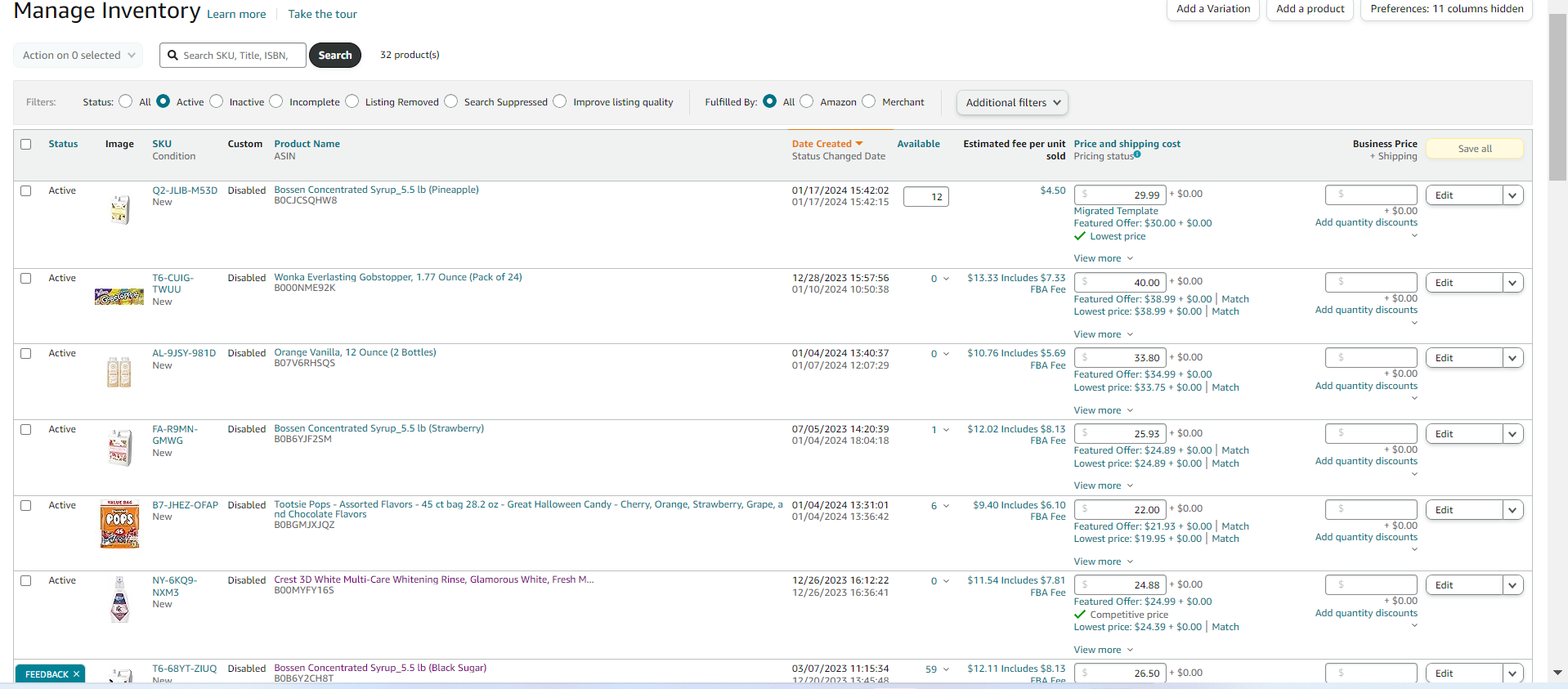Open Edit dropdown arrow for Crest 3D White row

click(1513, 585)
